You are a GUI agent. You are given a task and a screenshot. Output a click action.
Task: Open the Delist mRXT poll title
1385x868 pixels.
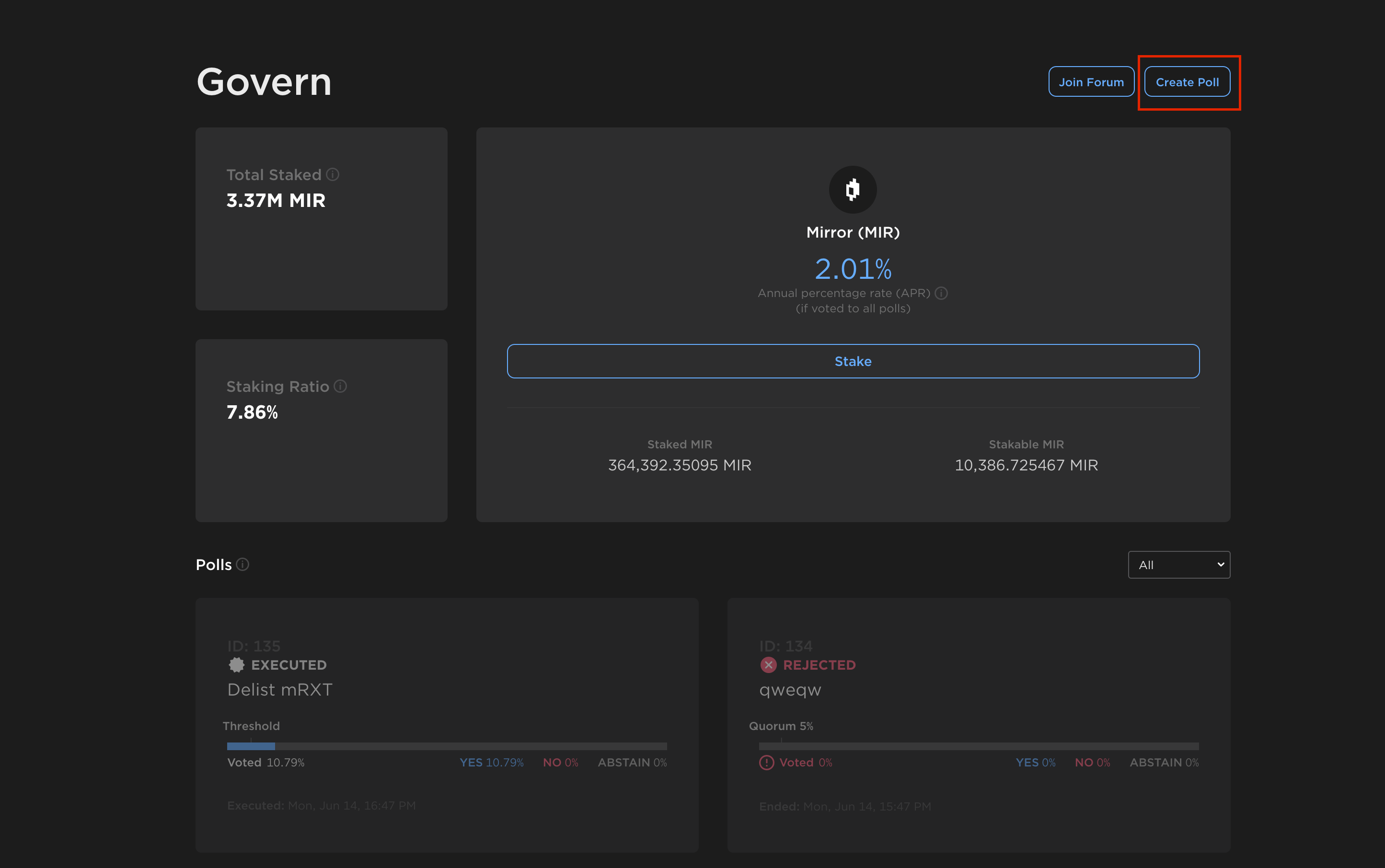[x=280, y=689]
